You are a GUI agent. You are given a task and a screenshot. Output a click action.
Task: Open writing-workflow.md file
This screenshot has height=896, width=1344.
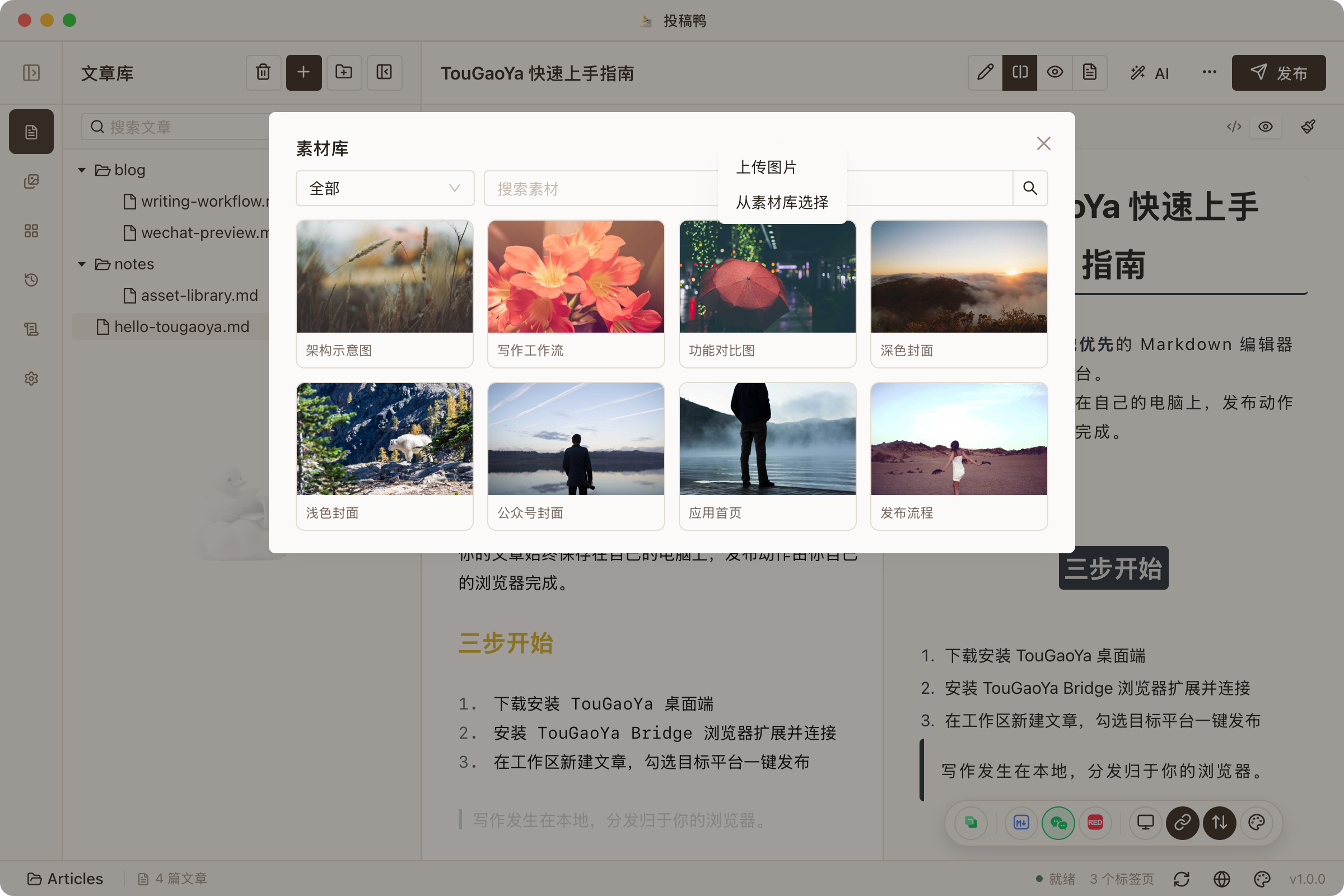[195, 201]
